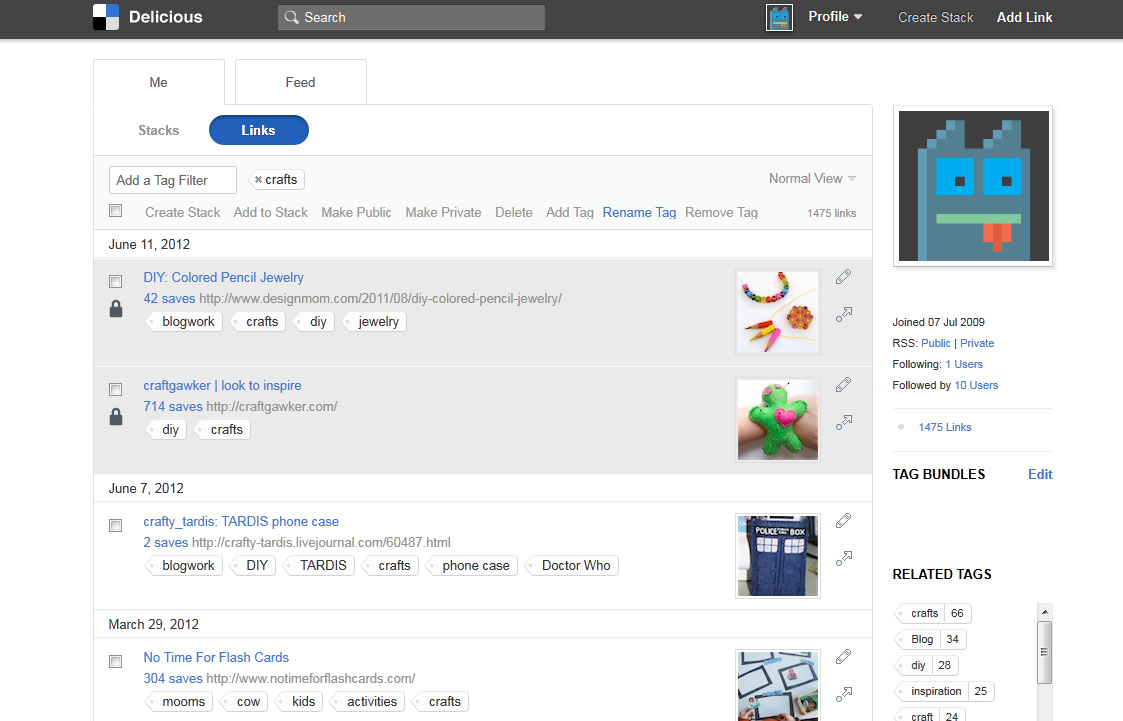Image resolution: width=1123 pixels, height=721 pixels.
Task: Click the search magnifier icon
Action: pyautogui.click(x=291, y=17)
